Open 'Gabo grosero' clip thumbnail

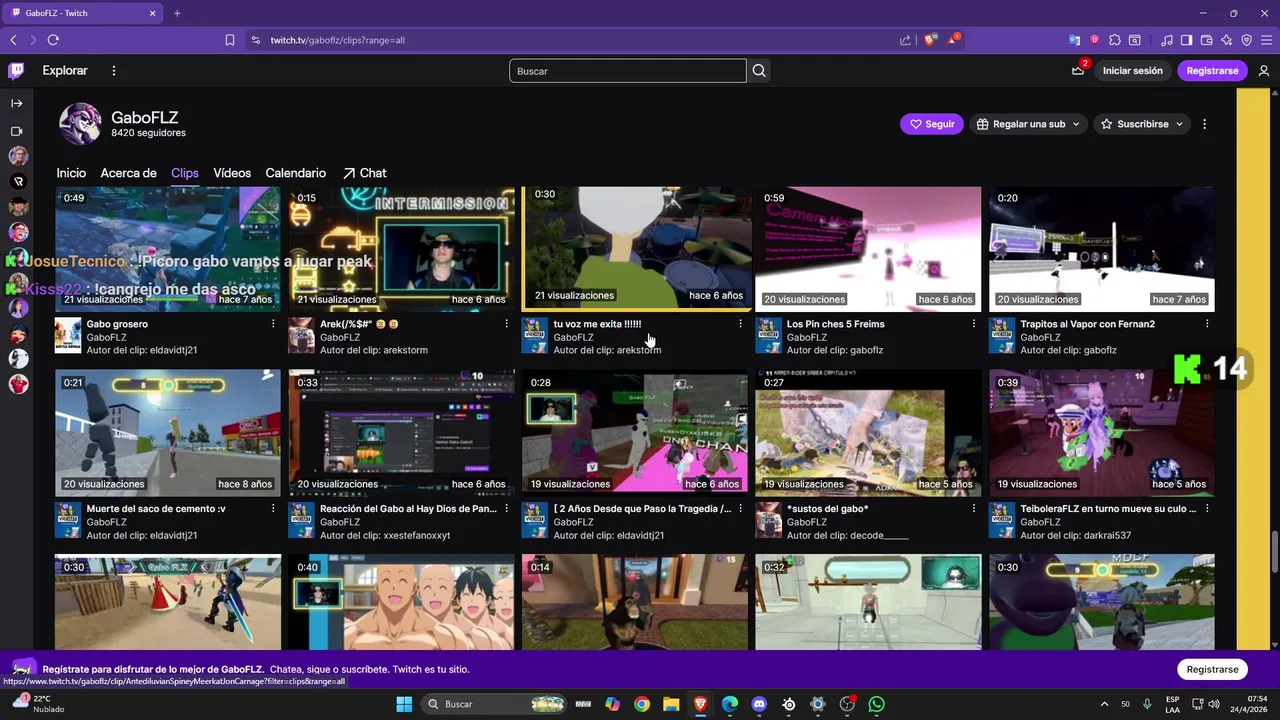168,248
